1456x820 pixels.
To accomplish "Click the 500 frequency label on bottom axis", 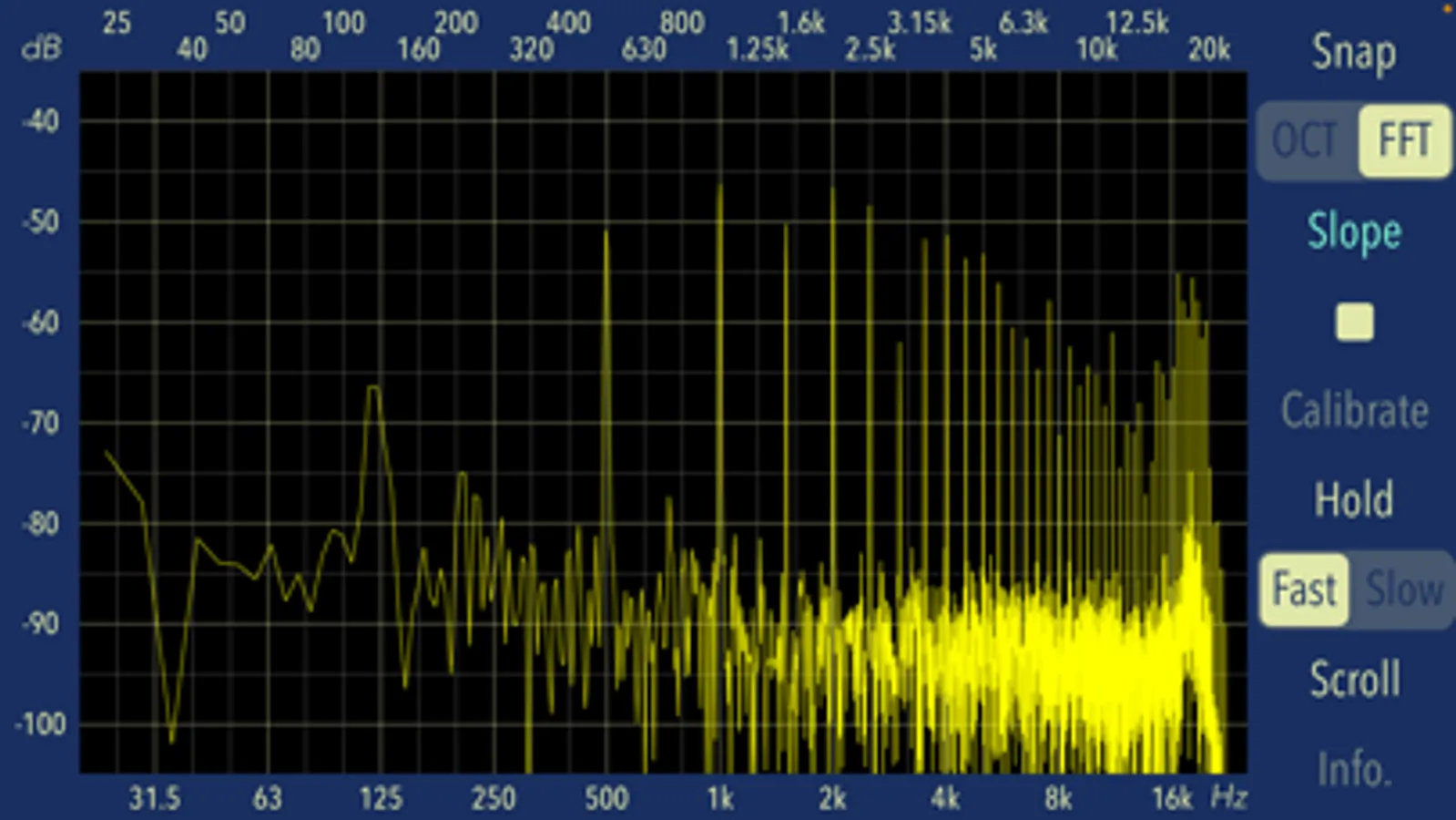I will [x=606, y=799].
